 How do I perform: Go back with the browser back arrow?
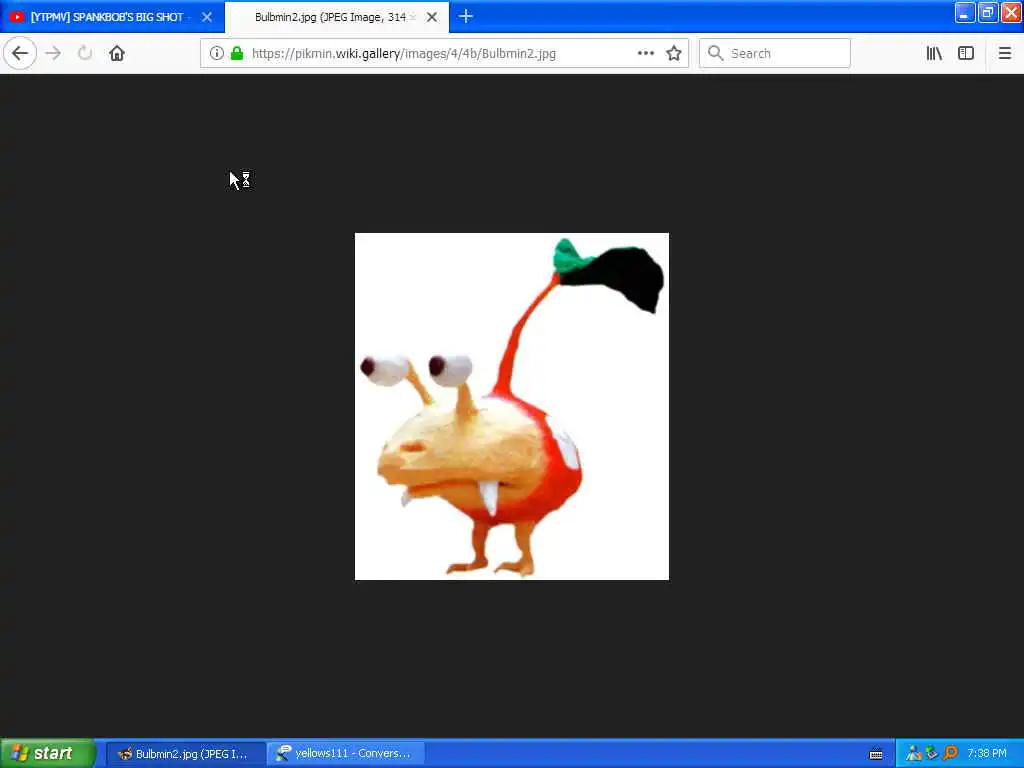pyautogui.click(x=20, y=53)
